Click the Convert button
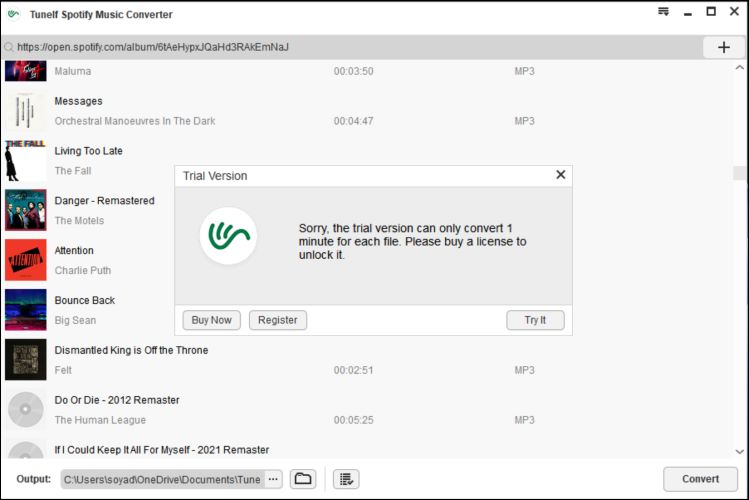This screenshot has width=749, height=500. [700, 479]
